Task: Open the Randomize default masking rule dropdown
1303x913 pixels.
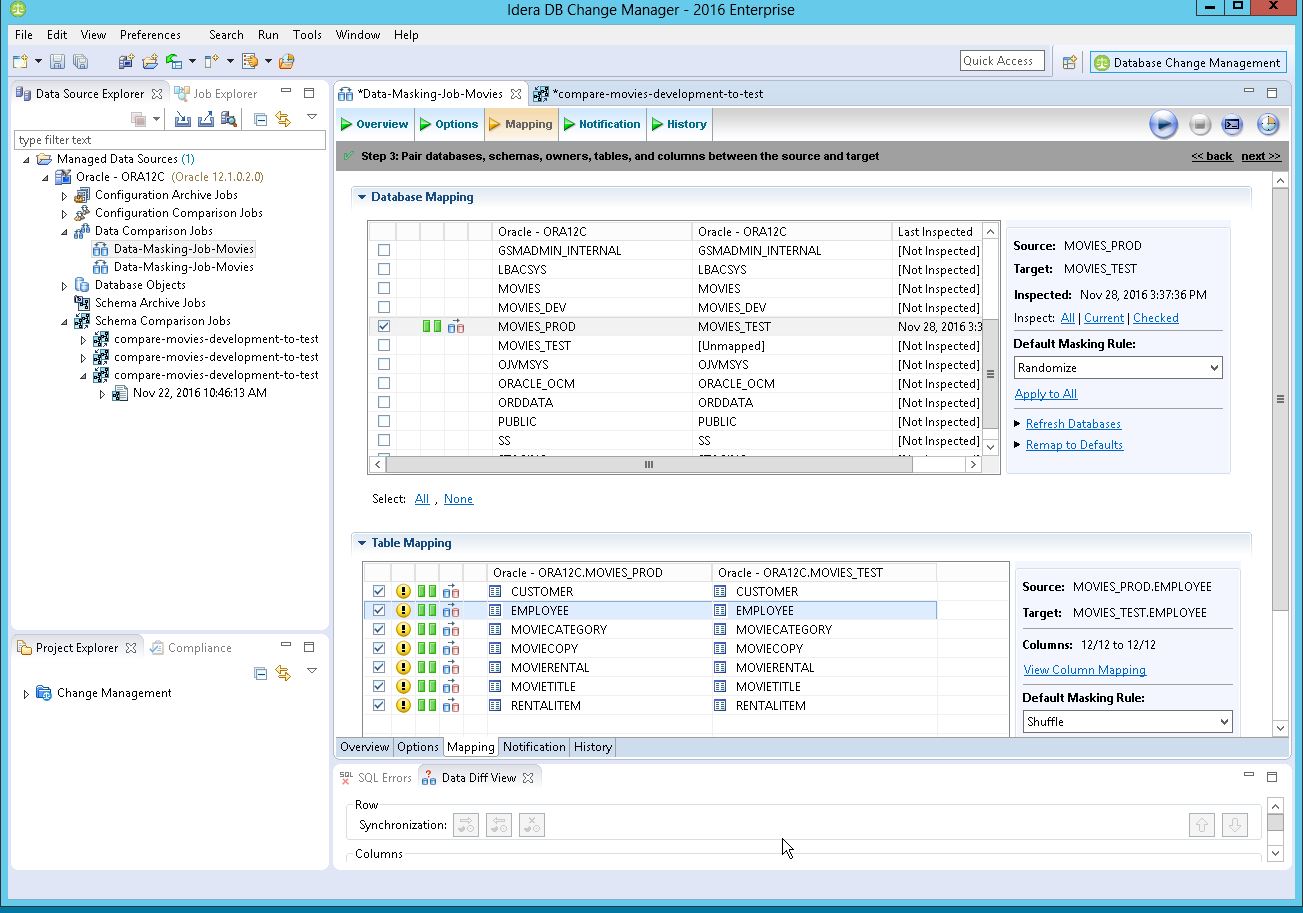Action: [1118, 368]
